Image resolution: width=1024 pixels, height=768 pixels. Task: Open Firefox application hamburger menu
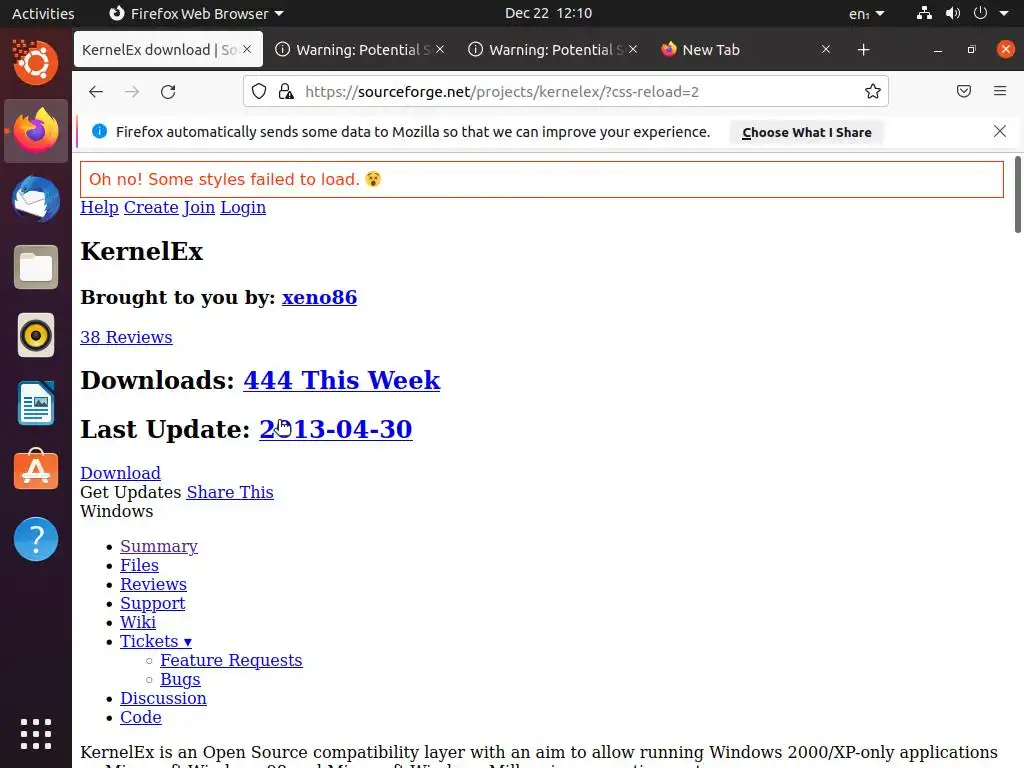tap(1000, 91)
